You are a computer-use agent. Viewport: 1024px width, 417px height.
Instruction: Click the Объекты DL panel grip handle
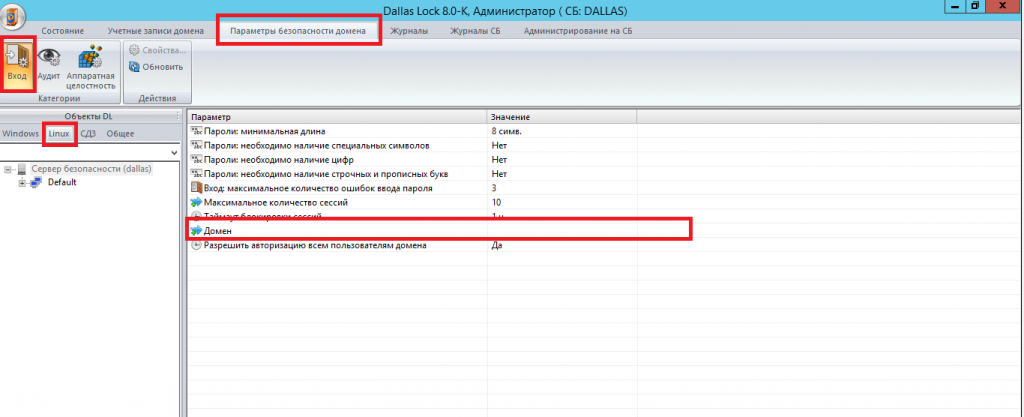(177, 117)
